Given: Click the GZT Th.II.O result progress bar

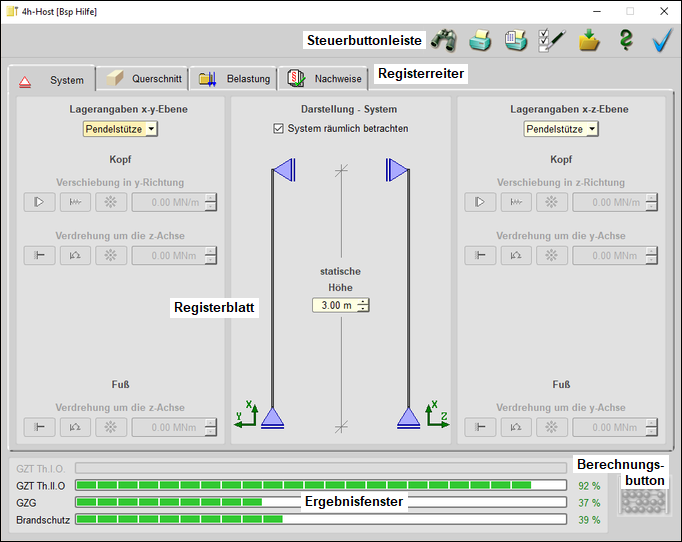Looking at the screenshot, I should pos(320,485).
